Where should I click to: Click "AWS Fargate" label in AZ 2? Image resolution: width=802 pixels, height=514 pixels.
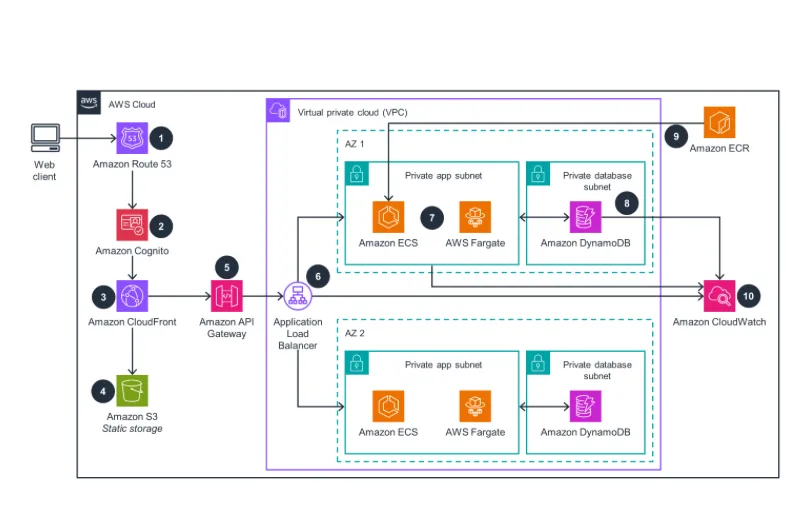(475, 433)
